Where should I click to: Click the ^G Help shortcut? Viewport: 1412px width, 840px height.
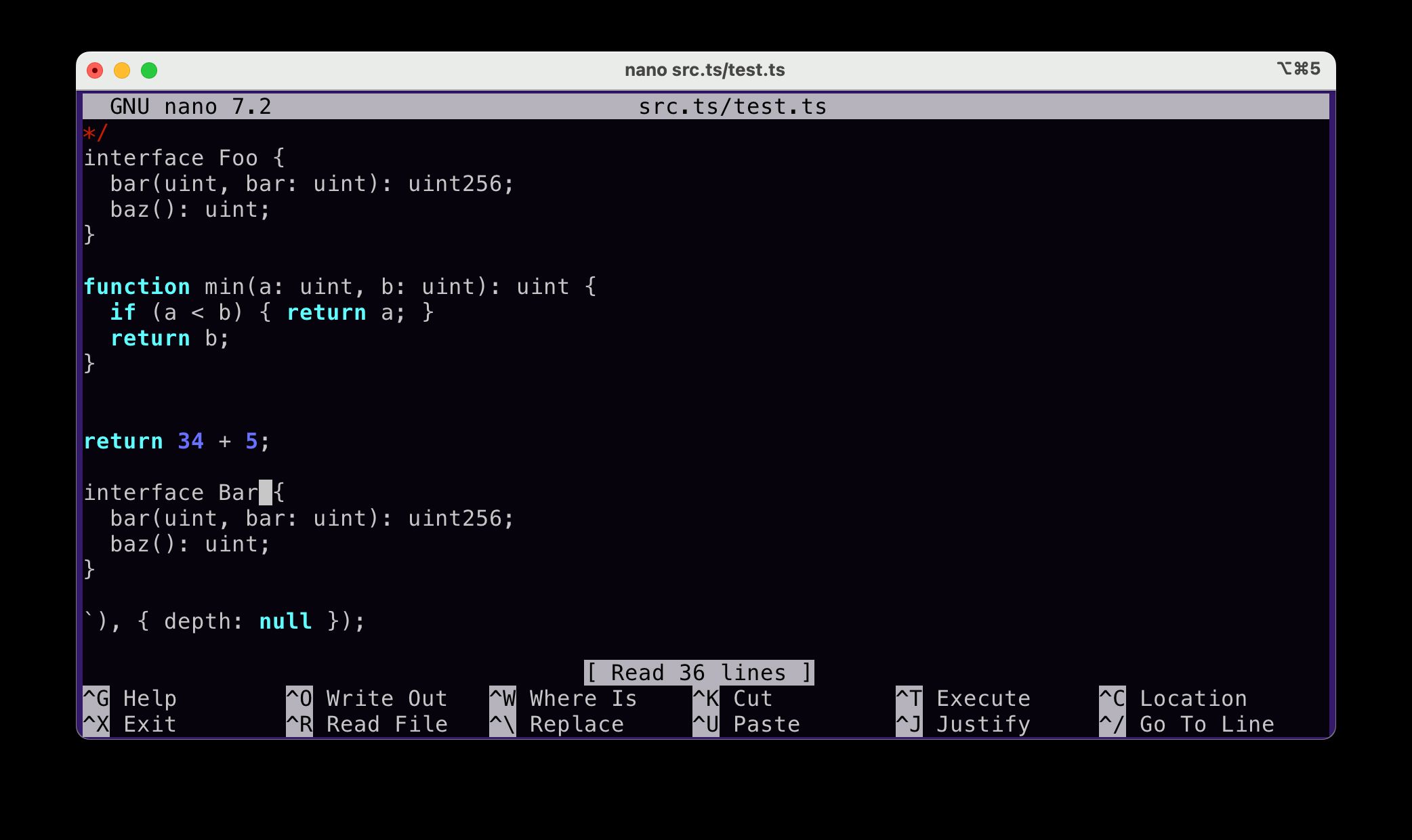click(x=130, y=698)
